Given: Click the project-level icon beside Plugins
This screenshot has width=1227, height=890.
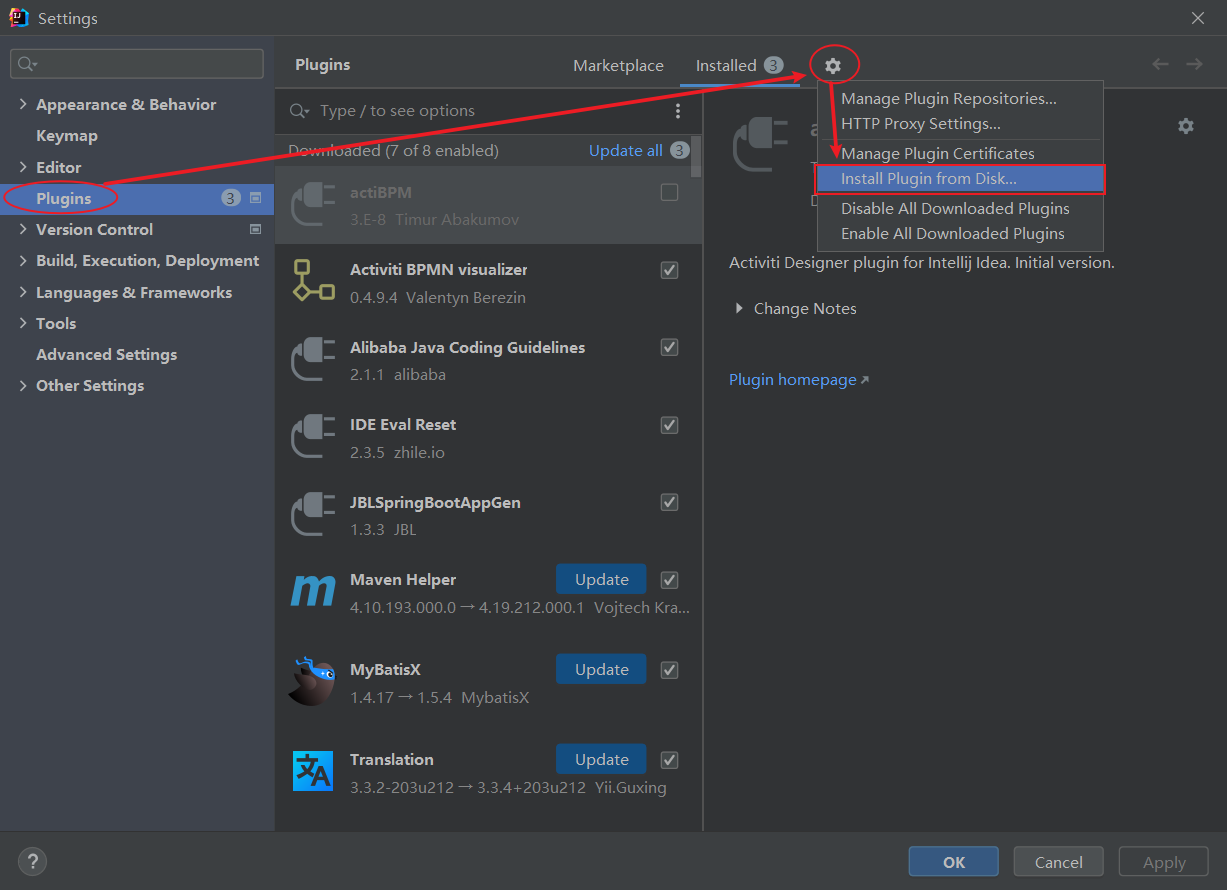Looking at the screenshot, I should coord(256,198).
